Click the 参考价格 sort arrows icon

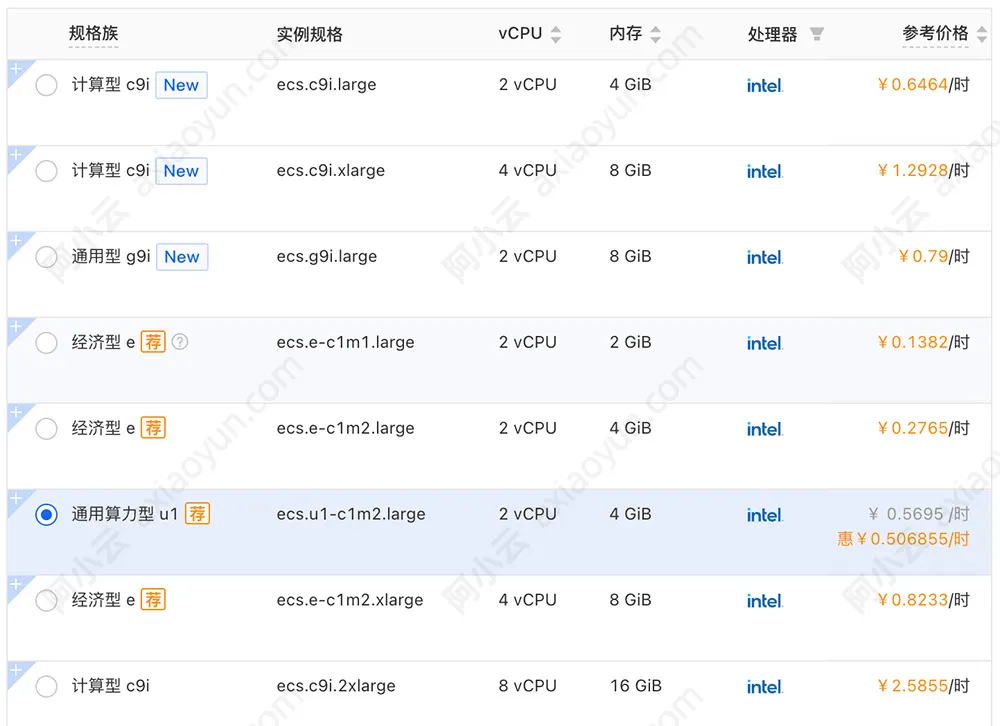pyautogui.click(x=982, y=34)
